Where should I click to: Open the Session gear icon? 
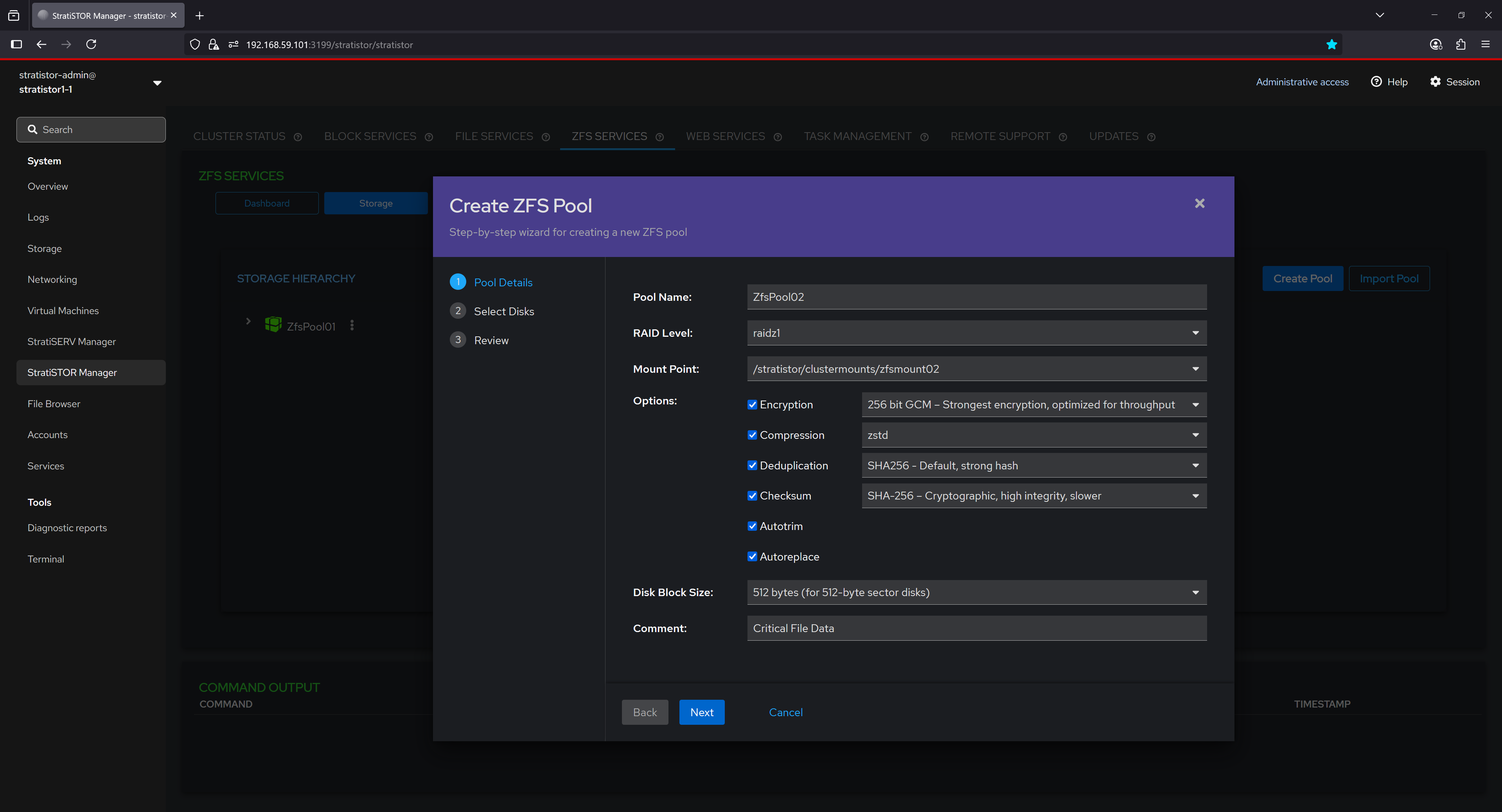point(1435,82)
